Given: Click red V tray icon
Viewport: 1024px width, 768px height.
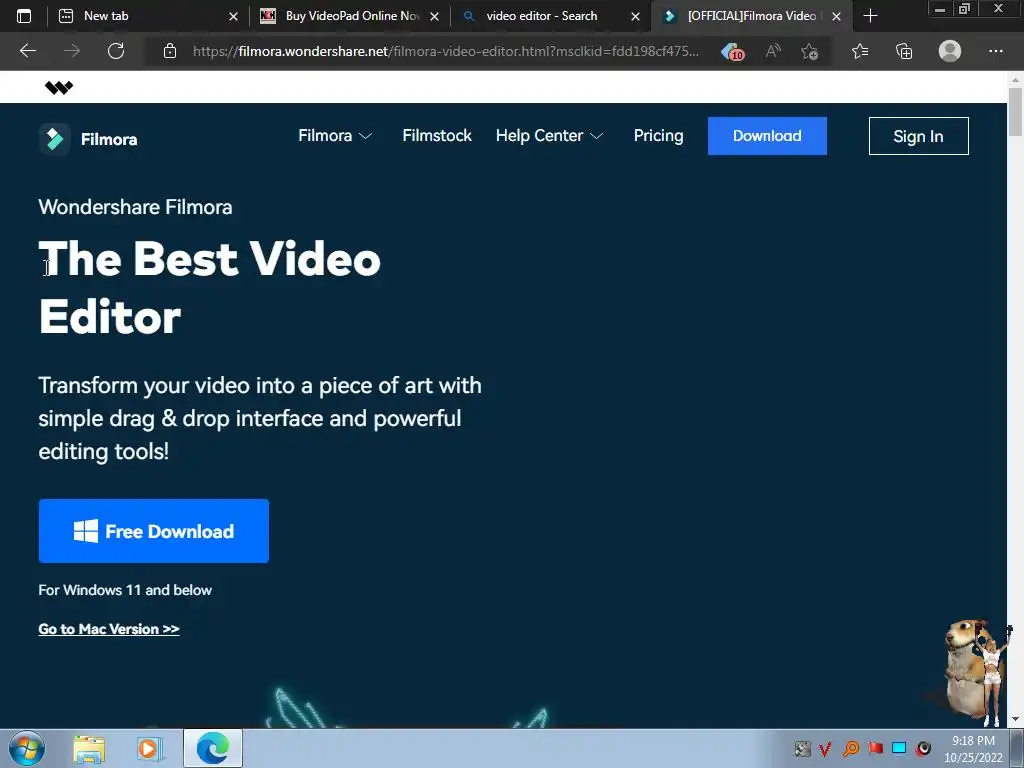Looking at the screenshot, I should (825, 748).
